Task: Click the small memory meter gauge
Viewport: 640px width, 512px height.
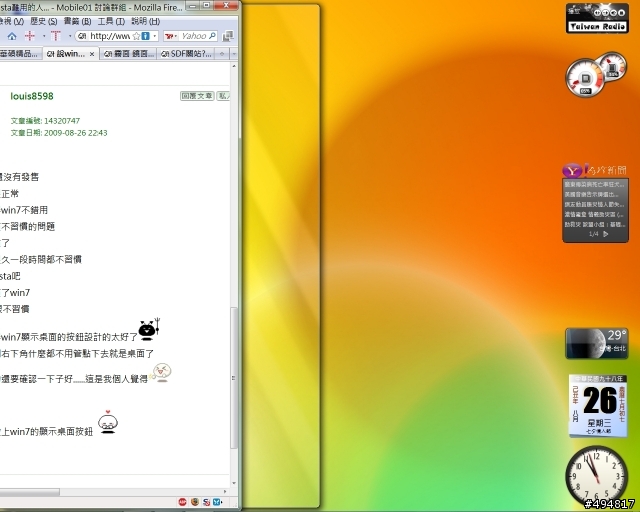Action: point(612,67)
